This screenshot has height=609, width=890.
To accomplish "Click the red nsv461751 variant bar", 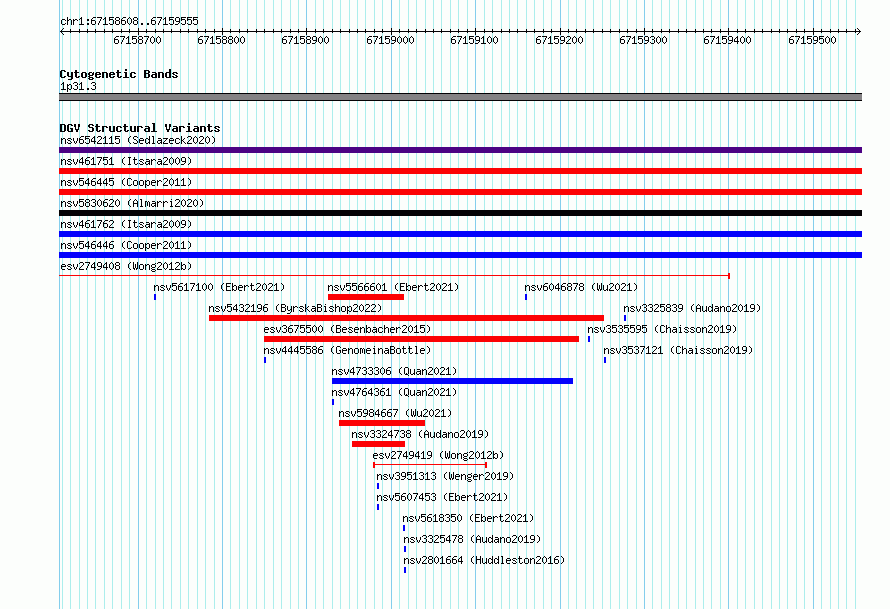I will click(460, 171).
